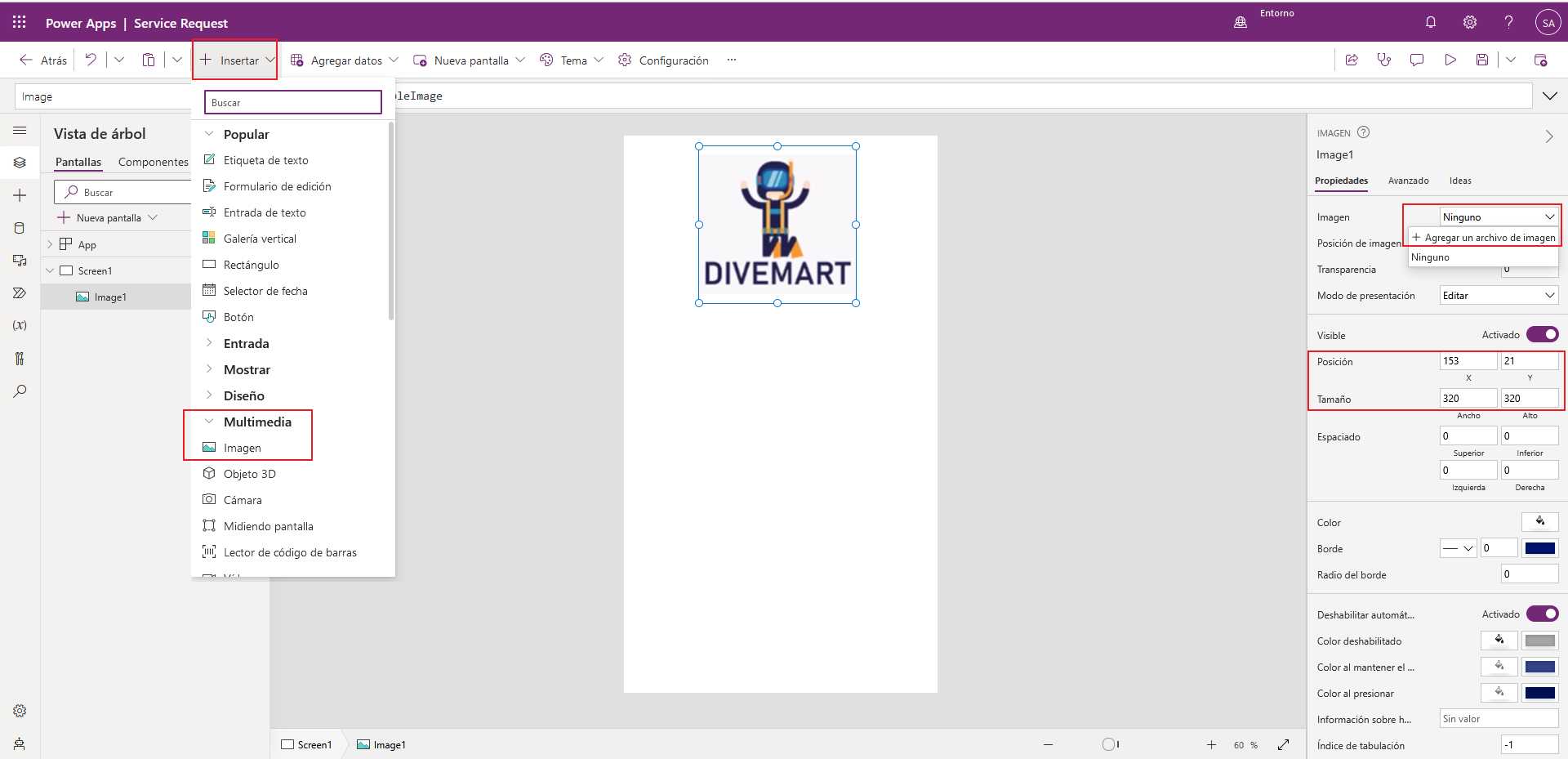
Task: Open the help question mark icon
Action: pyautogui.click(x=1508, y=22)
